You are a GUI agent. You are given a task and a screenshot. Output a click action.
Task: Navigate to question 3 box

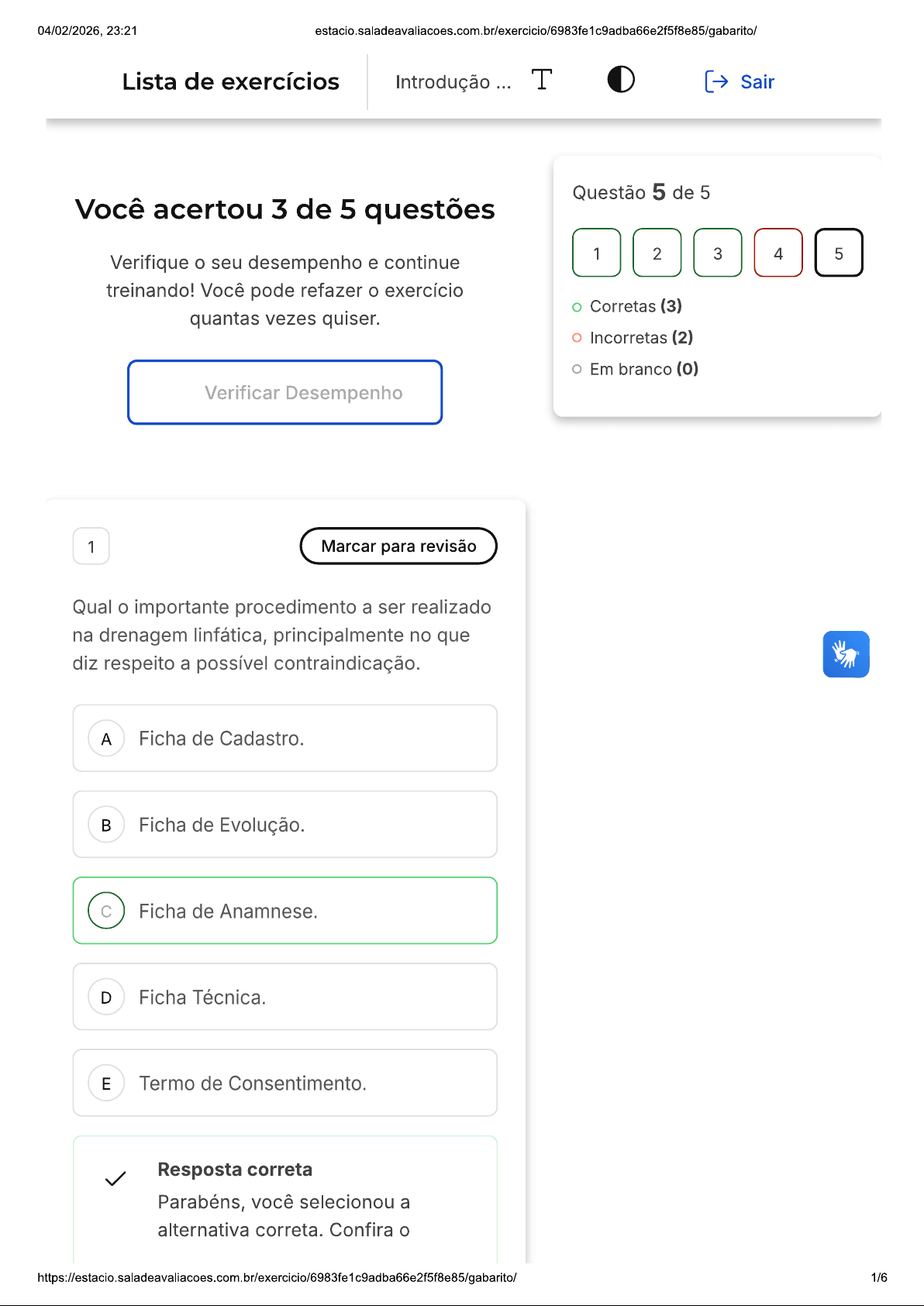tap(718, 253)
